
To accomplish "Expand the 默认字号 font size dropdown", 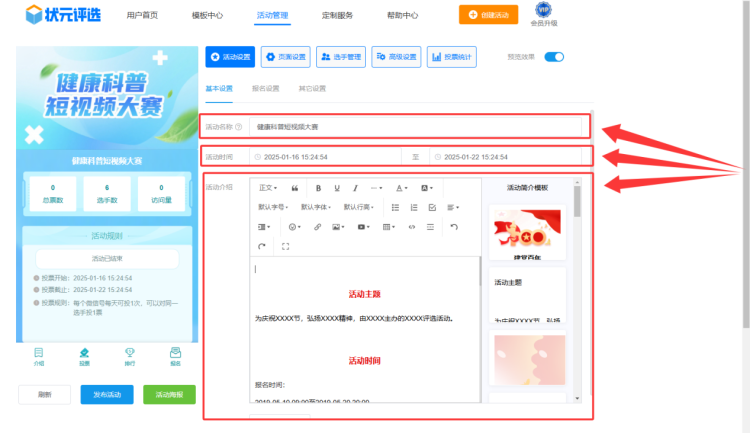I will (273, 207).
